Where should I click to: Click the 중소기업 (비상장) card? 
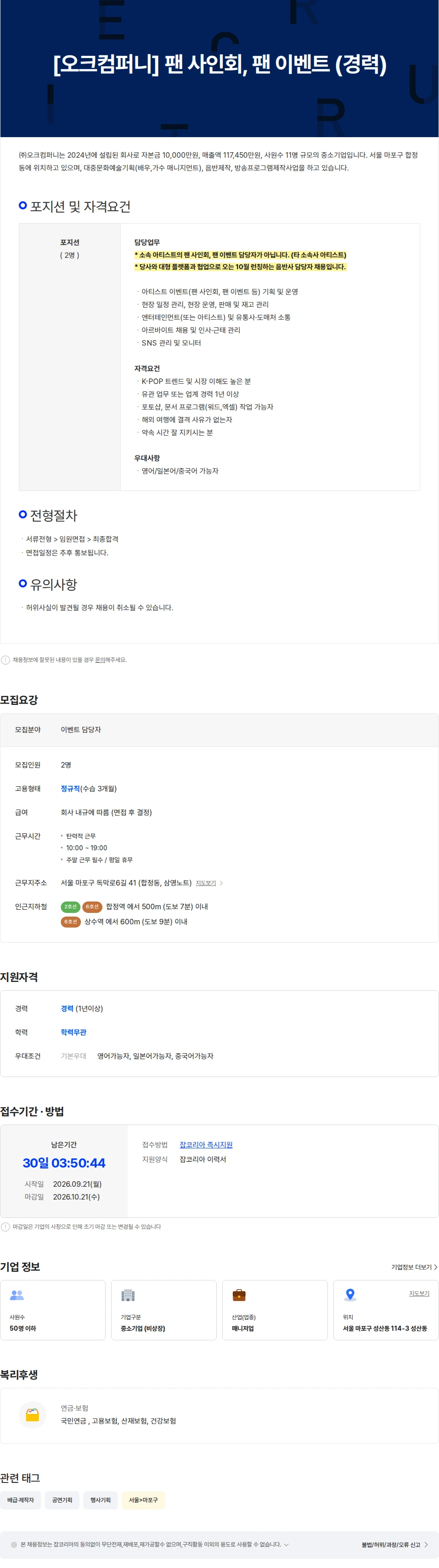pyautogui.click(x=164, y=1310)
